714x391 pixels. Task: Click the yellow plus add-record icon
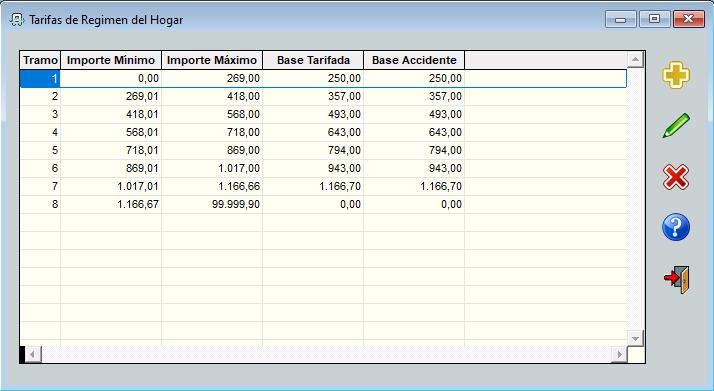[x=676, y=75]
